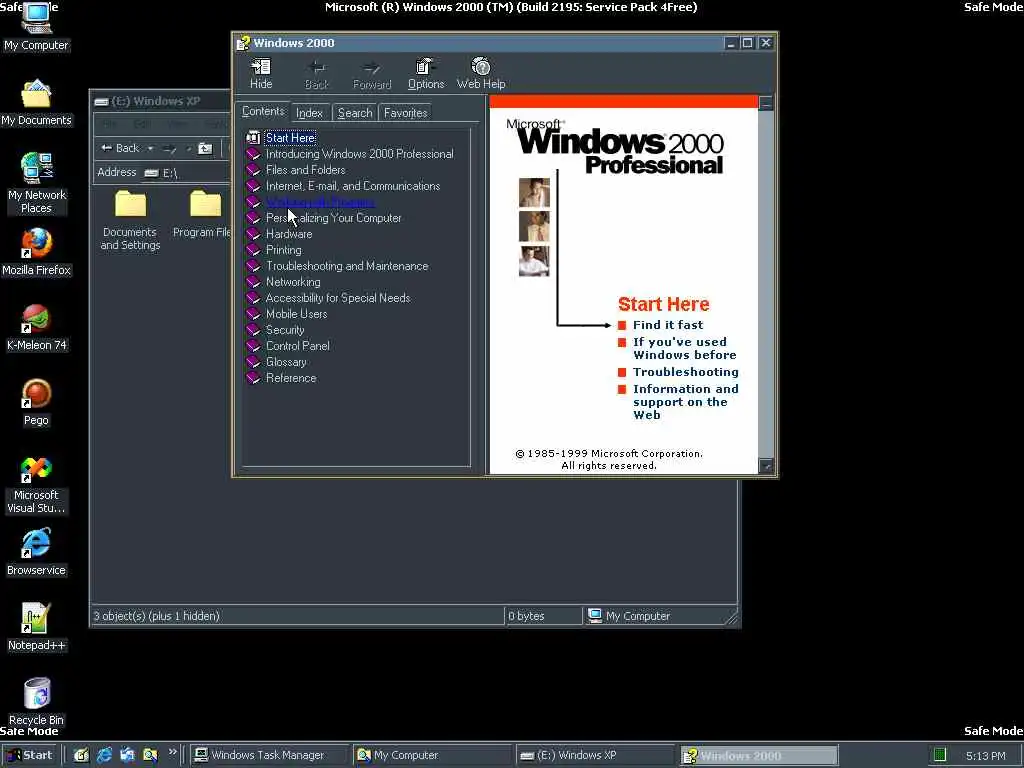This screenshot has height=768, width=1024.
Task: Open the Mobile Users help book
Action: (296, 314)
